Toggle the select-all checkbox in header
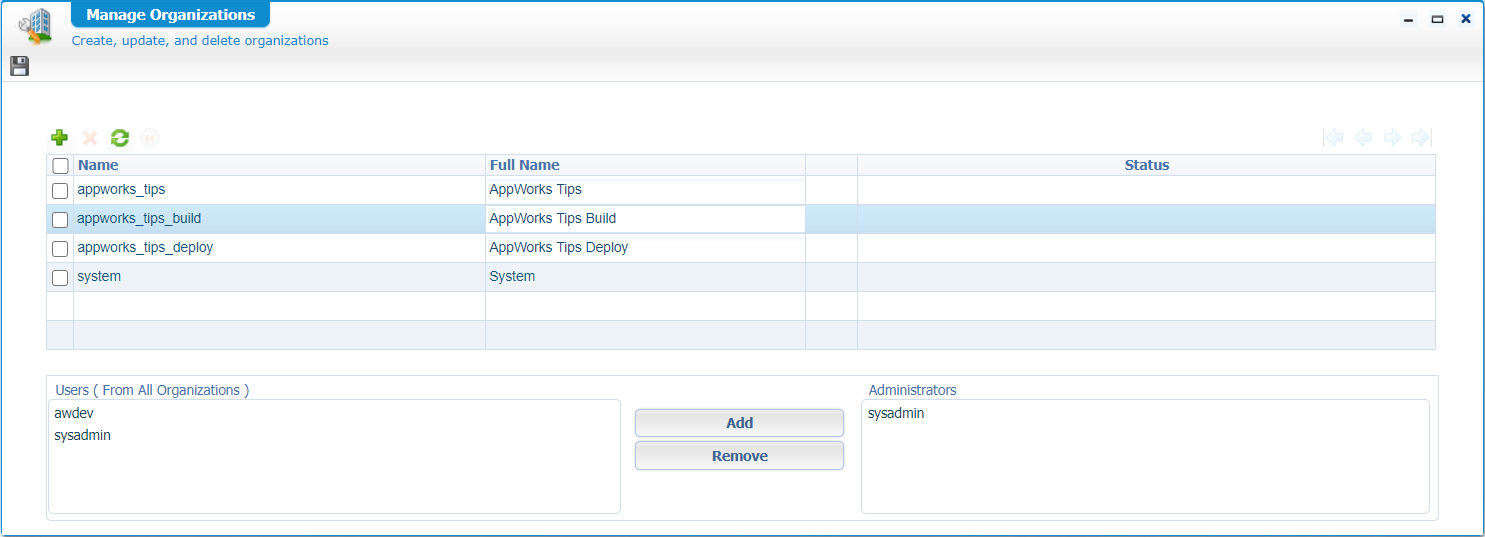This screenshot has width=1485, height=537. tap(60, 166)
